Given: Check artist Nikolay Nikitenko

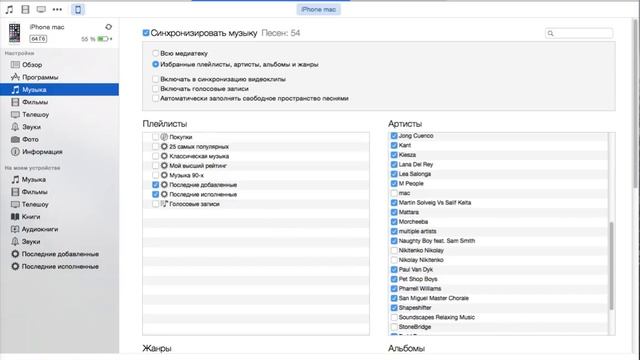Looking at the screenshot, I should (x=394, y=260).
